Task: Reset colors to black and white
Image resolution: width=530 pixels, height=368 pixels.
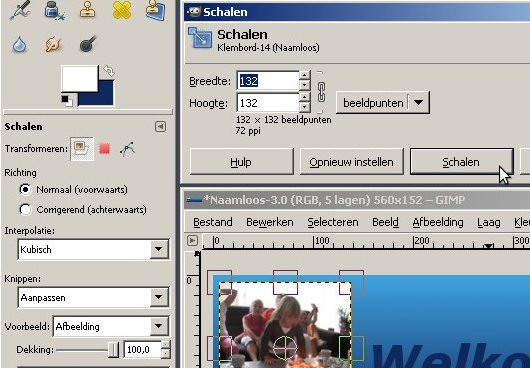Action: pos(67,101)
